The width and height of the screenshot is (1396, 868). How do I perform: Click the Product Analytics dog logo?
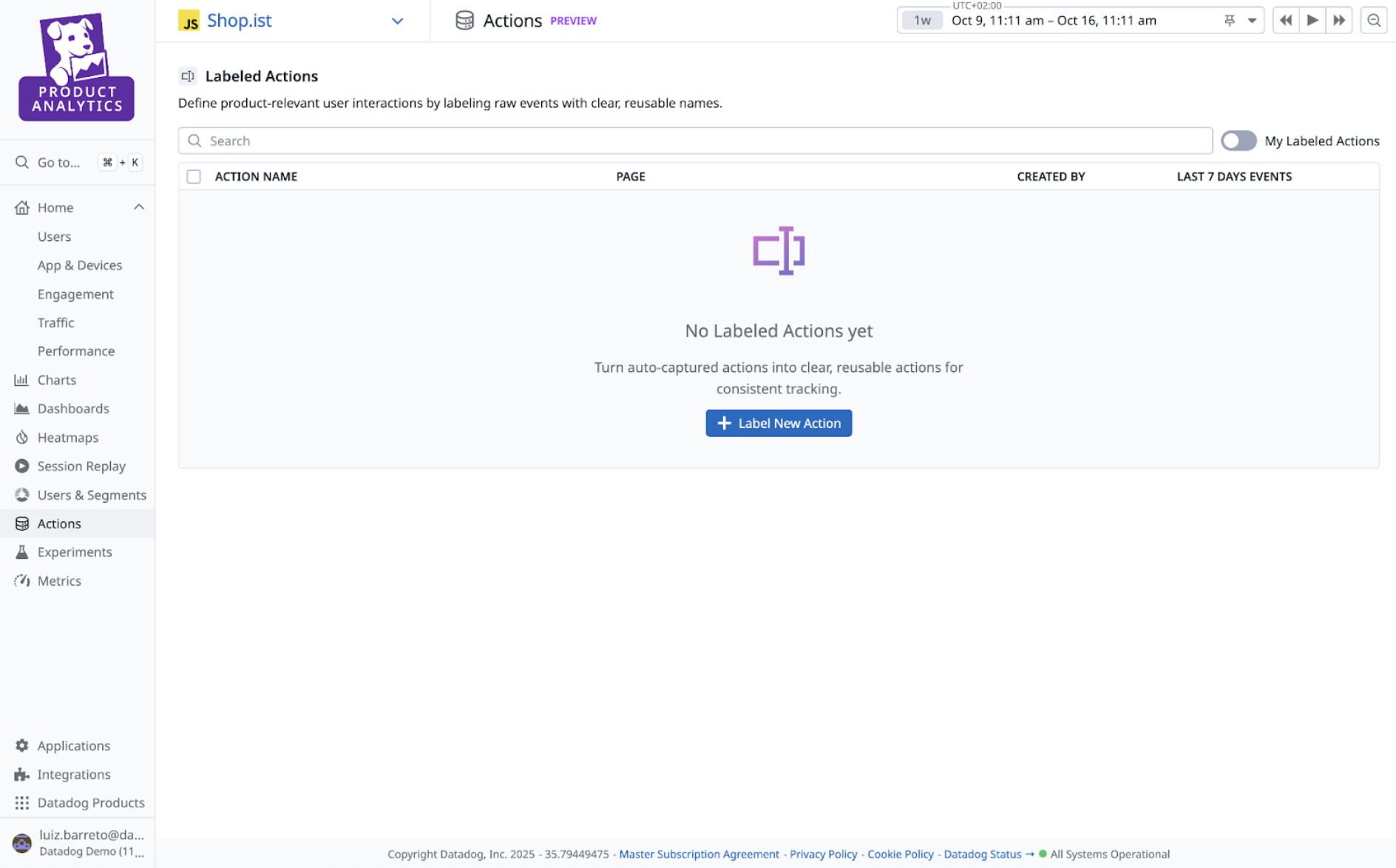[76, 67]
